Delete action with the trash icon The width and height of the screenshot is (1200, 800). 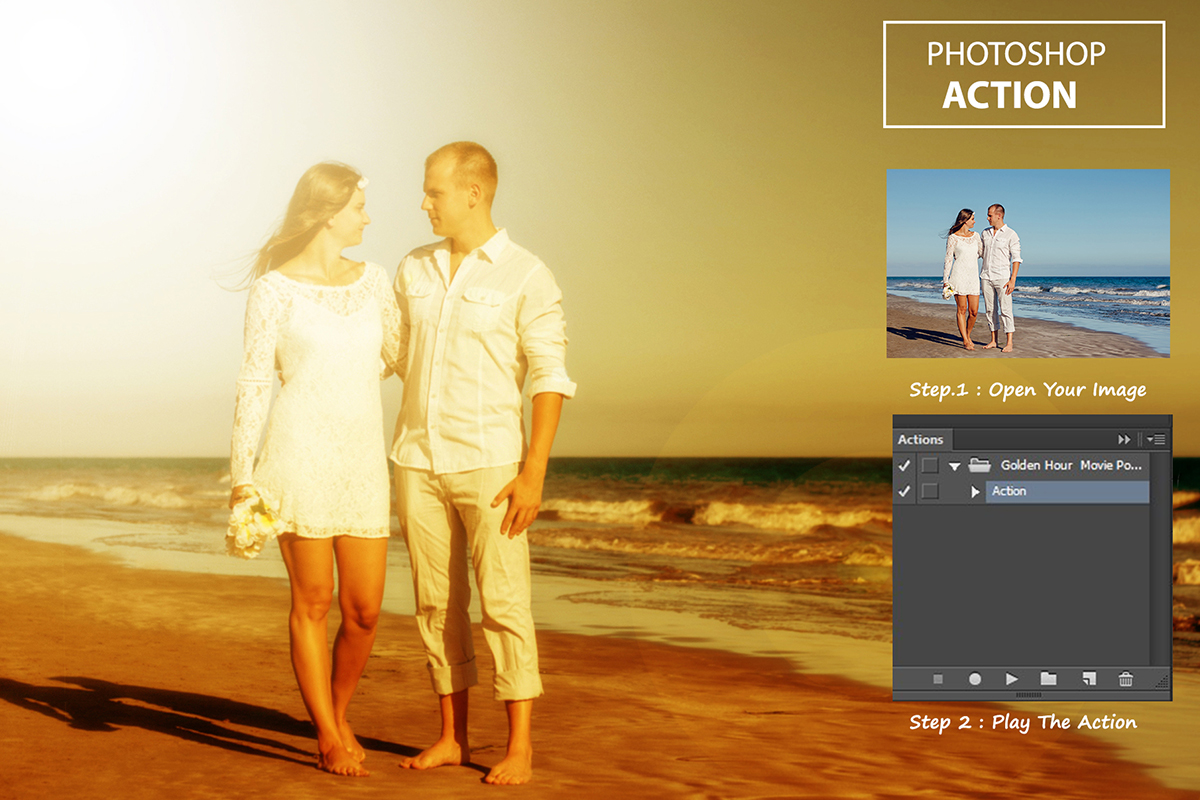tap(1126, 679)
